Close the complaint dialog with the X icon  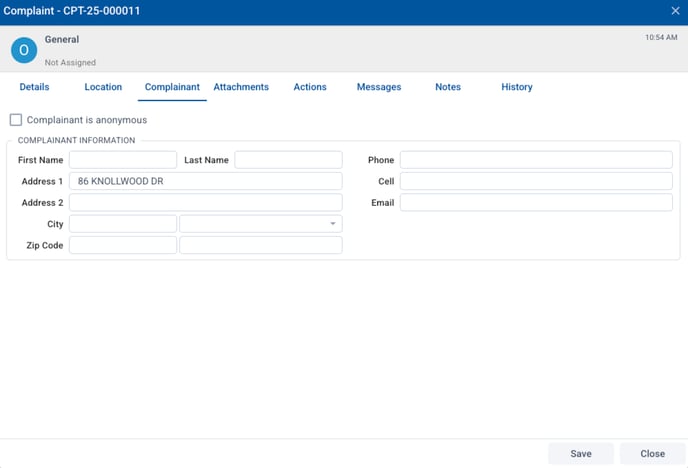point(675,11)
